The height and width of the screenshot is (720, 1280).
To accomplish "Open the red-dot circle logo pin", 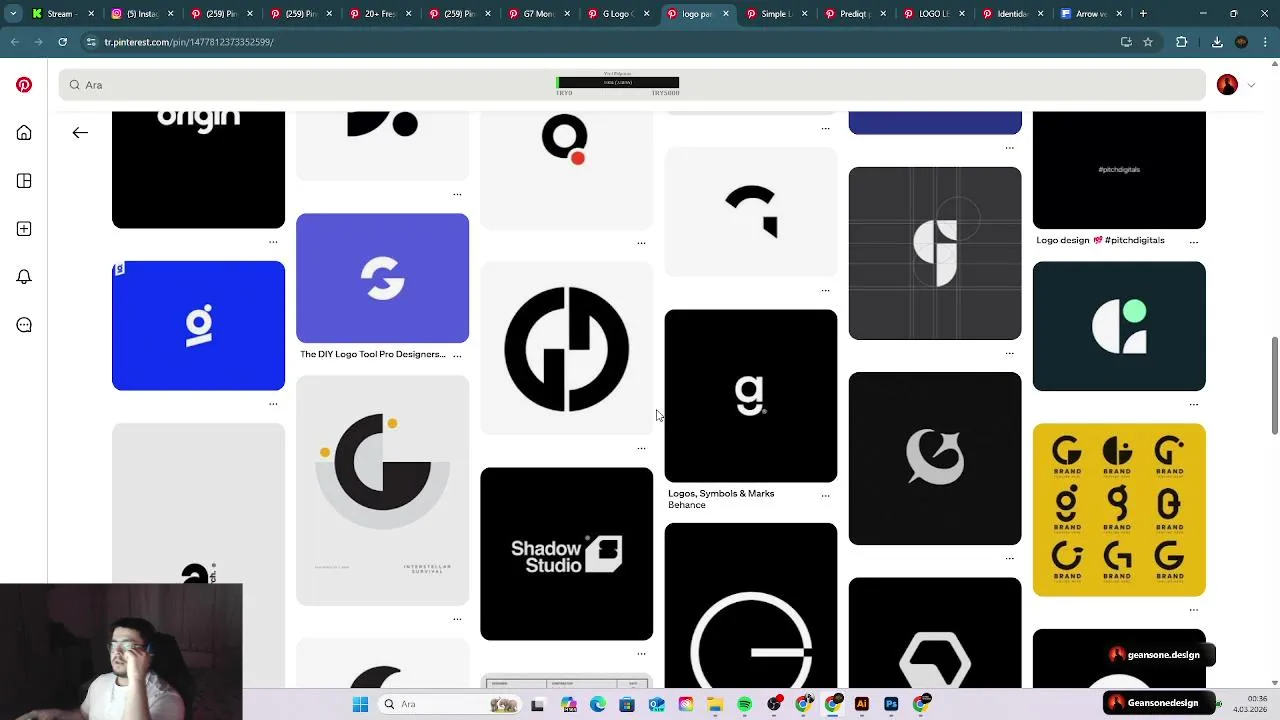I will [566, 170].
